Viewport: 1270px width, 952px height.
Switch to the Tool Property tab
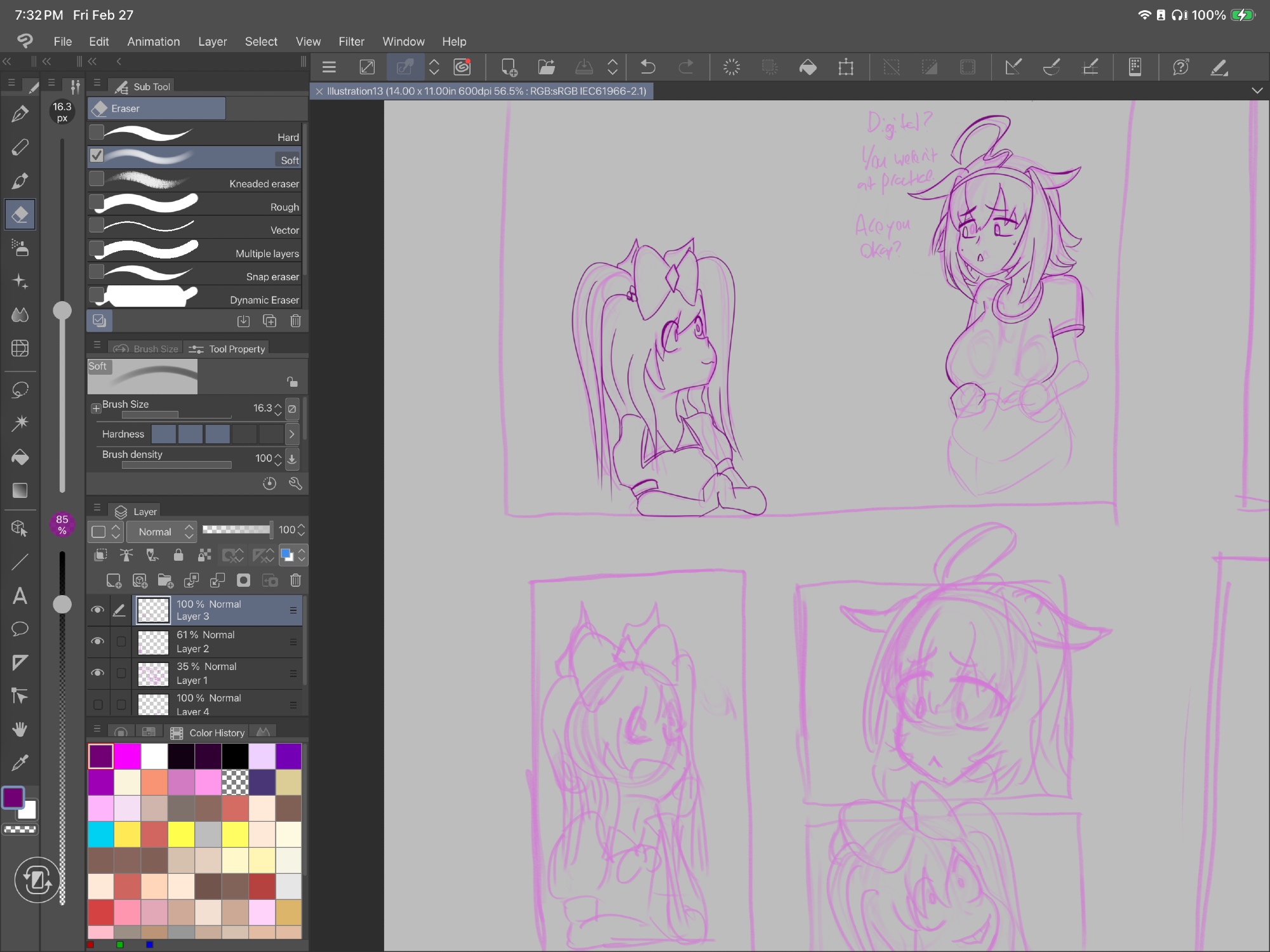point(228,349)
